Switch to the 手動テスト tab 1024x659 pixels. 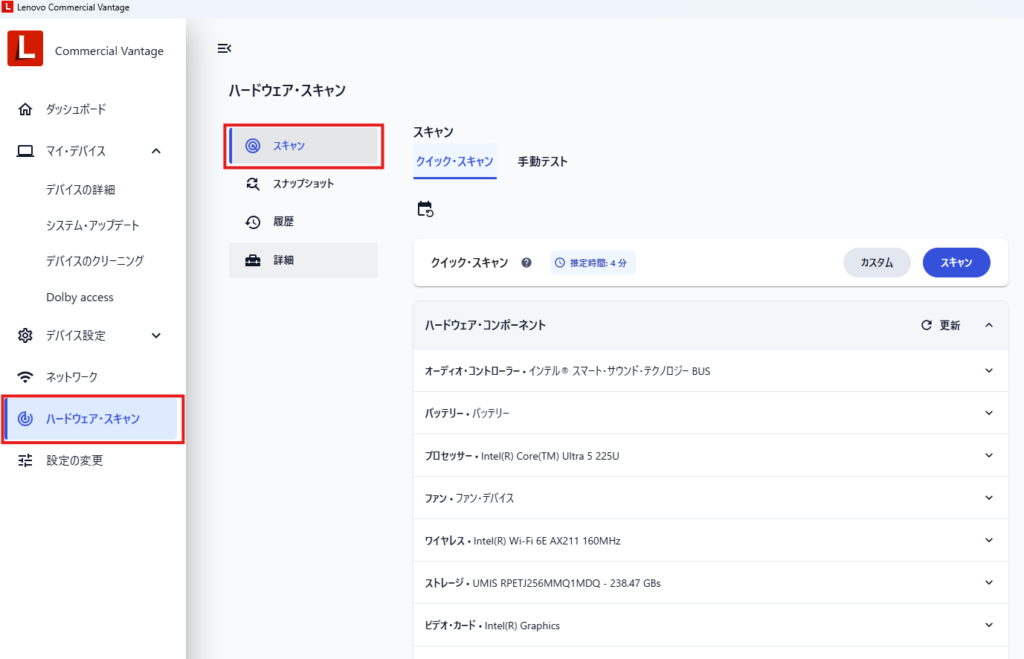click(542, 161)
